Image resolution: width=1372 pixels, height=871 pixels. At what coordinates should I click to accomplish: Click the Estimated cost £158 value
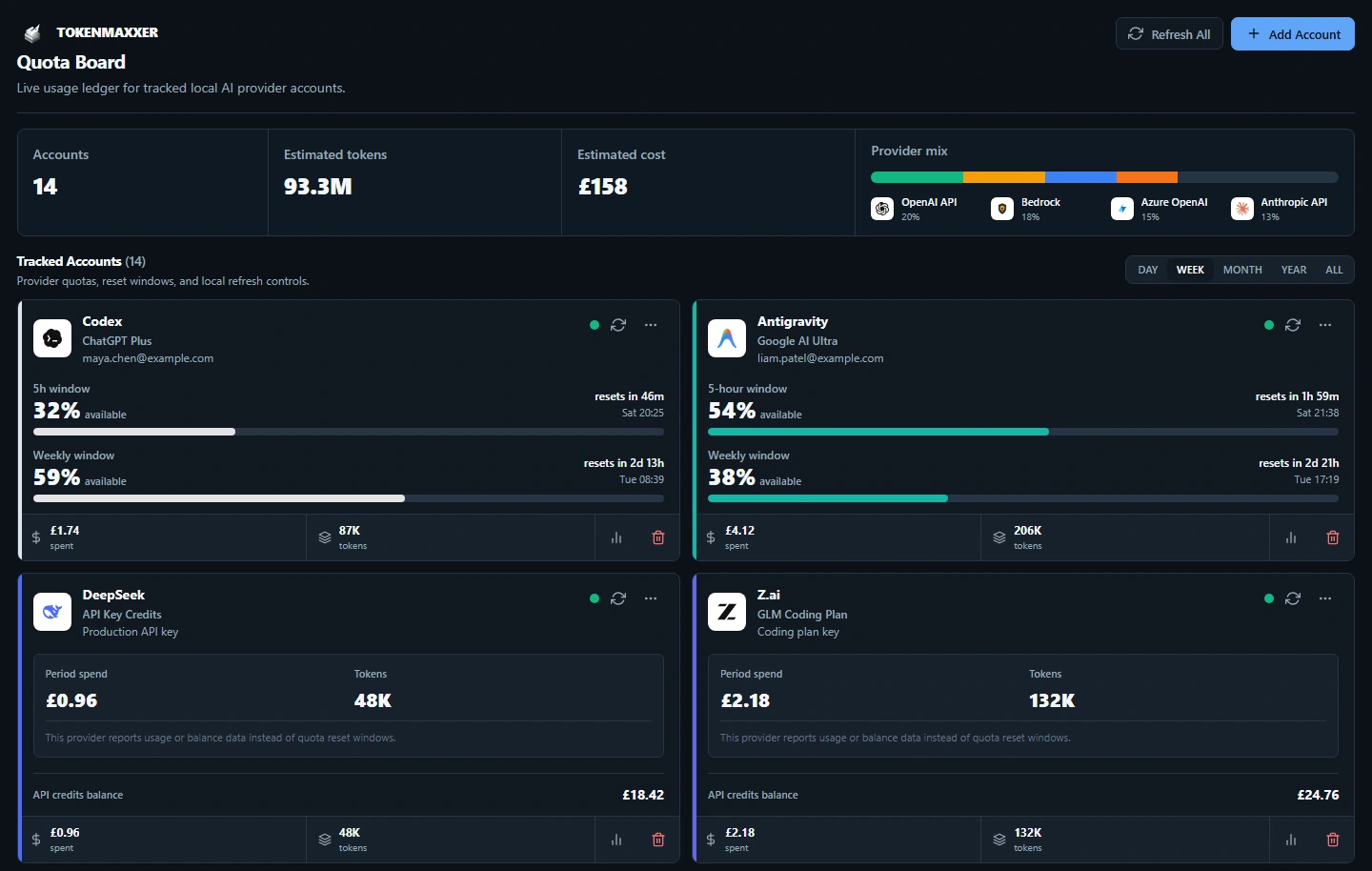(x=603, y=187)
